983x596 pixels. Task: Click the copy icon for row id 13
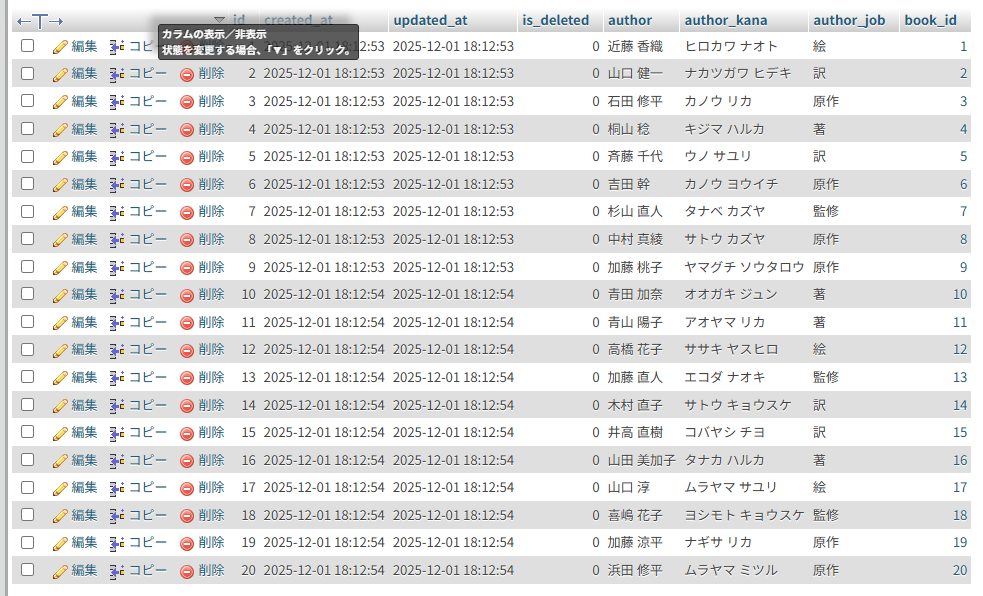pyautogui.click(x=116, y=377)
